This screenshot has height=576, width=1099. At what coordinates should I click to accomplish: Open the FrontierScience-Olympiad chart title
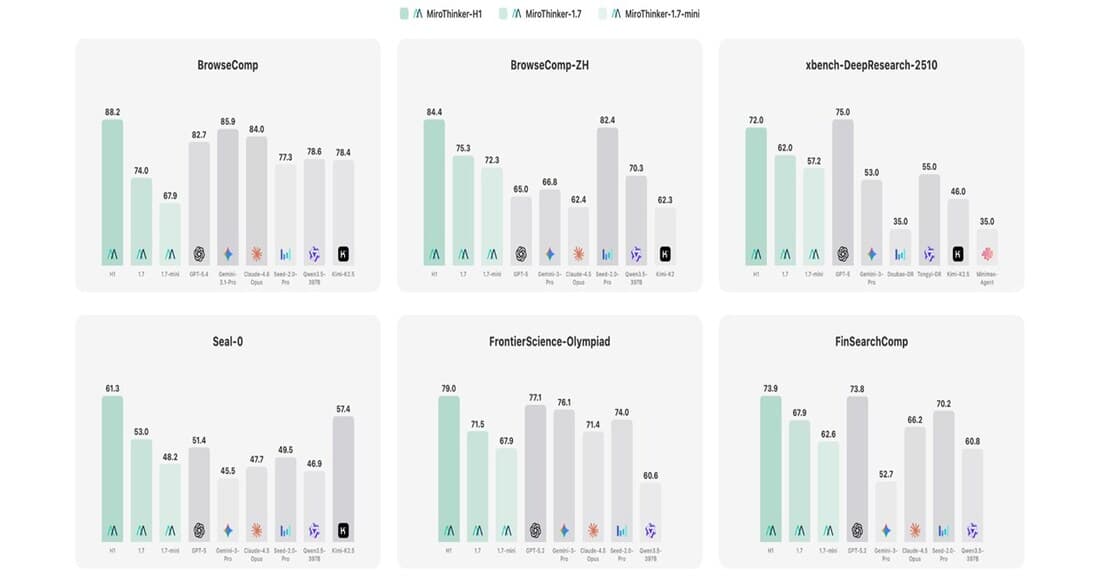[x=549, y=341]
